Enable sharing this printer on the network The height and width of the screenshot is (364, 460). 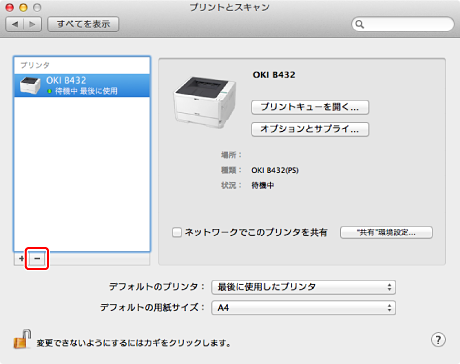tap(177, 232)
